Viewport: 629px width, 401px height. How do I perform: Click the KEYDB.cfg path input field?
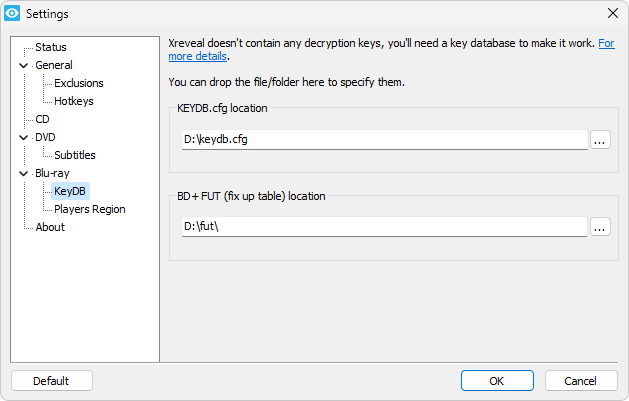click(x=385, y=140)
